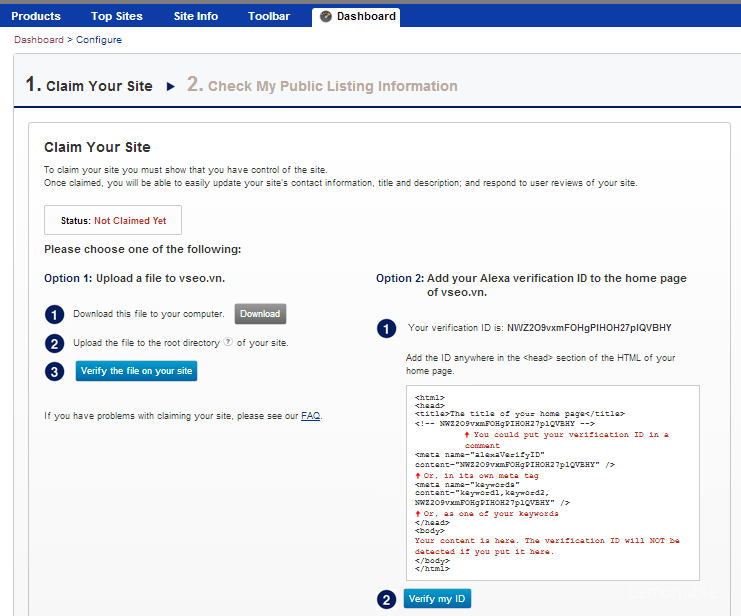Image resolution: width=741 pixels, height=616 pixels.
Task: Click inside the HTML sample code box
Action: (552, 483)
